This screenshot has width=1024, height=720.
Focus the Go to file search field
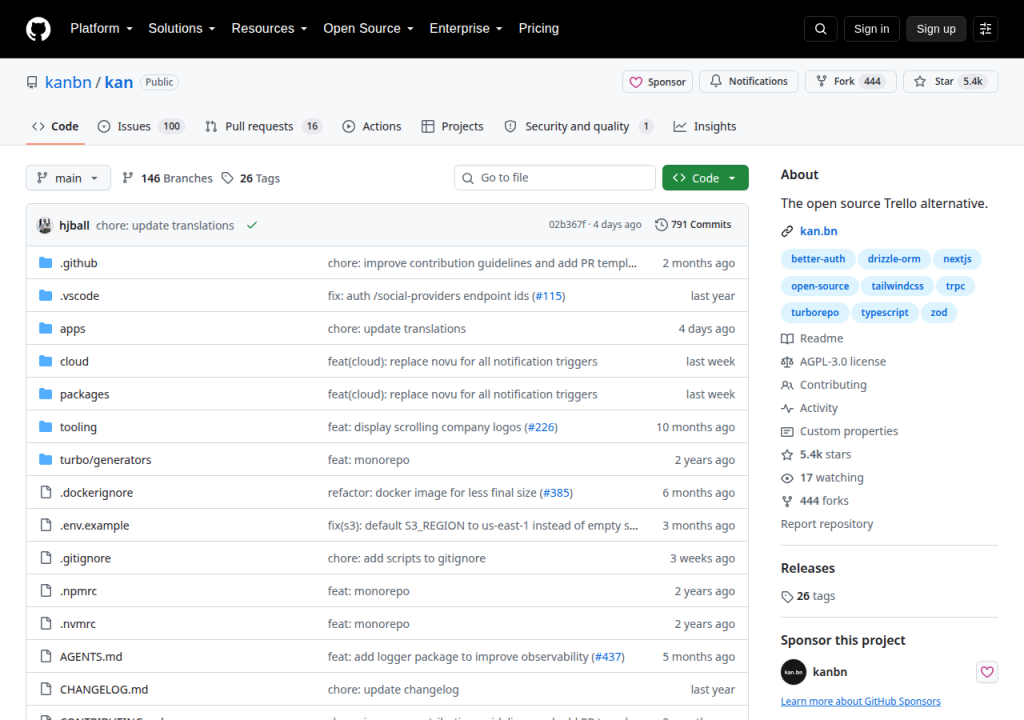[x=555, y=178]
